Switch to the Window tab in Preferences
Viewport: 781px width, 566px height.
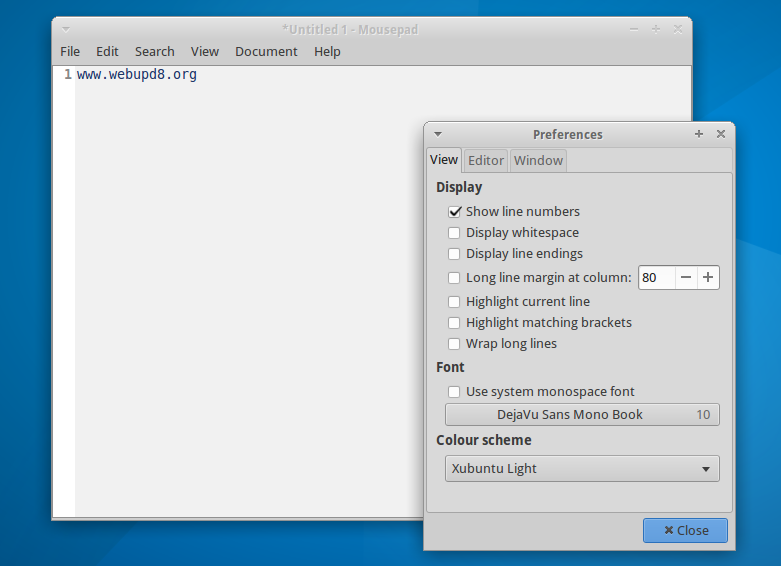point(538,160)
